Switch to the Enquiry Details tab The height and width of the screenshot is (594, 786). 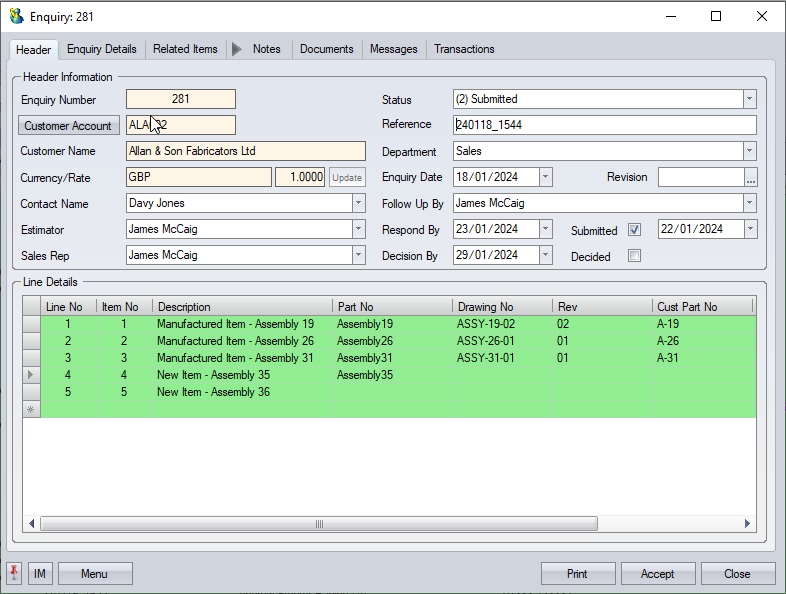102,49
